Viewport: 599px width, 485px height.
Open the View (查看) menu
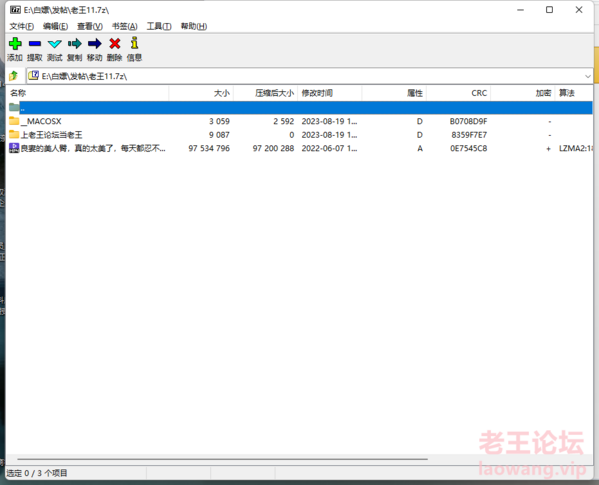coord(90,26)
